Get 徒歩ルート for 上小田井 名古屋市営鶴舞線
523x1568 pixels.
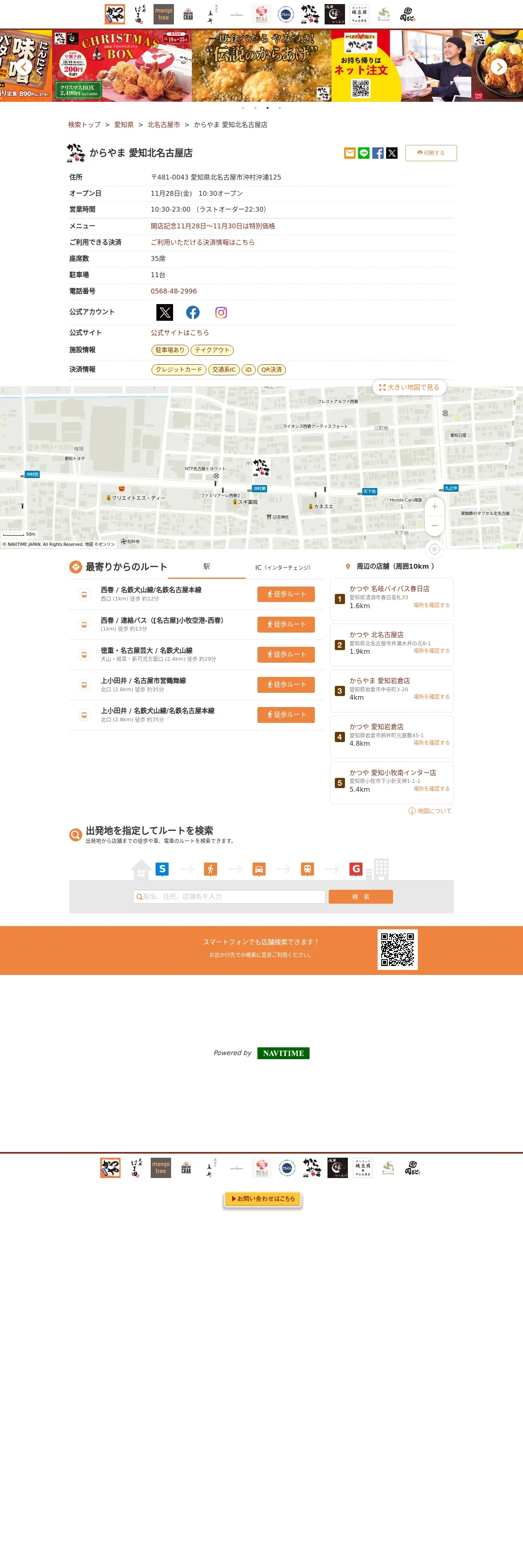point(286,685)
